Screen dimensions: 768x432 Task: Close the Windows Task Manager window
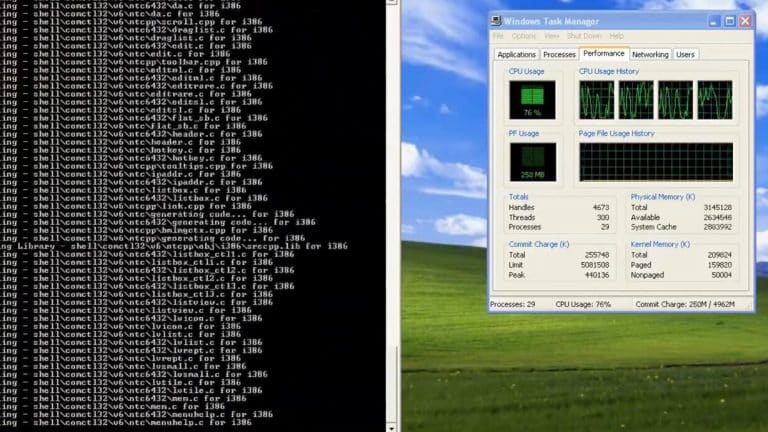click(x=745, y=21)
